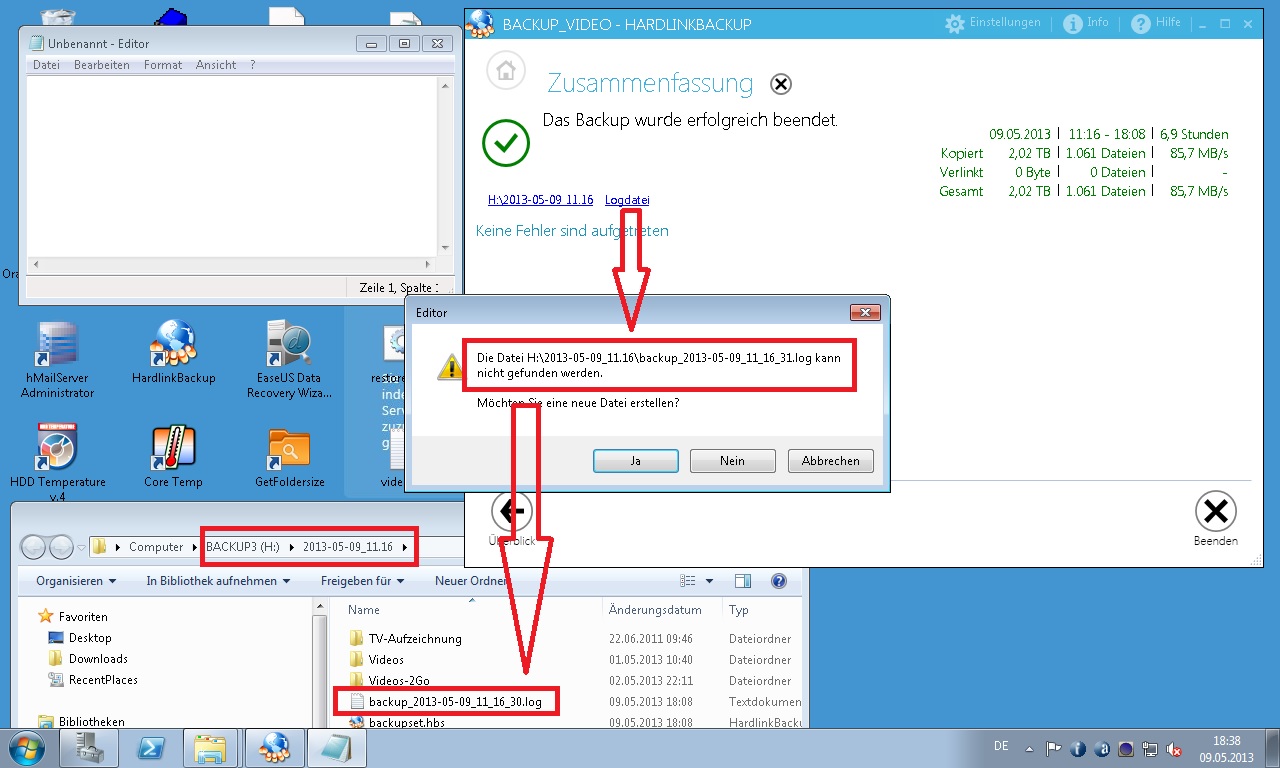Open the Format menu in Editor

pyautogui.click(x=163, y=65)
